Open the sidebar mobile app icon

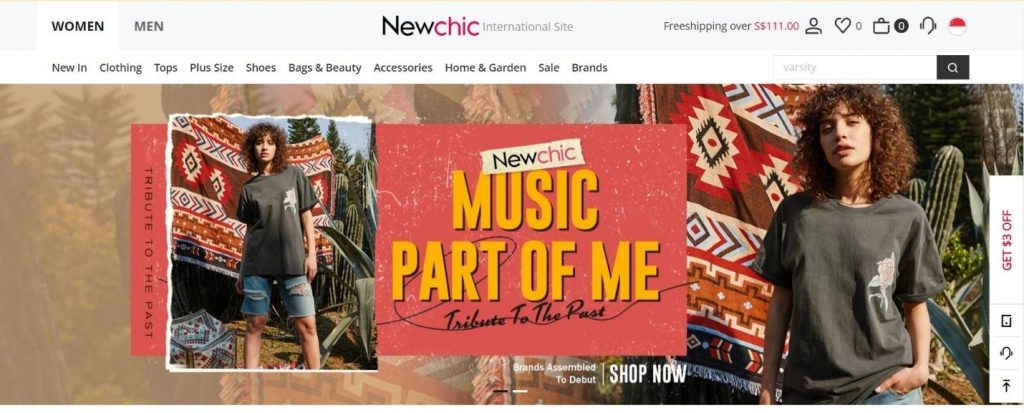click(x=1006, y=321)
